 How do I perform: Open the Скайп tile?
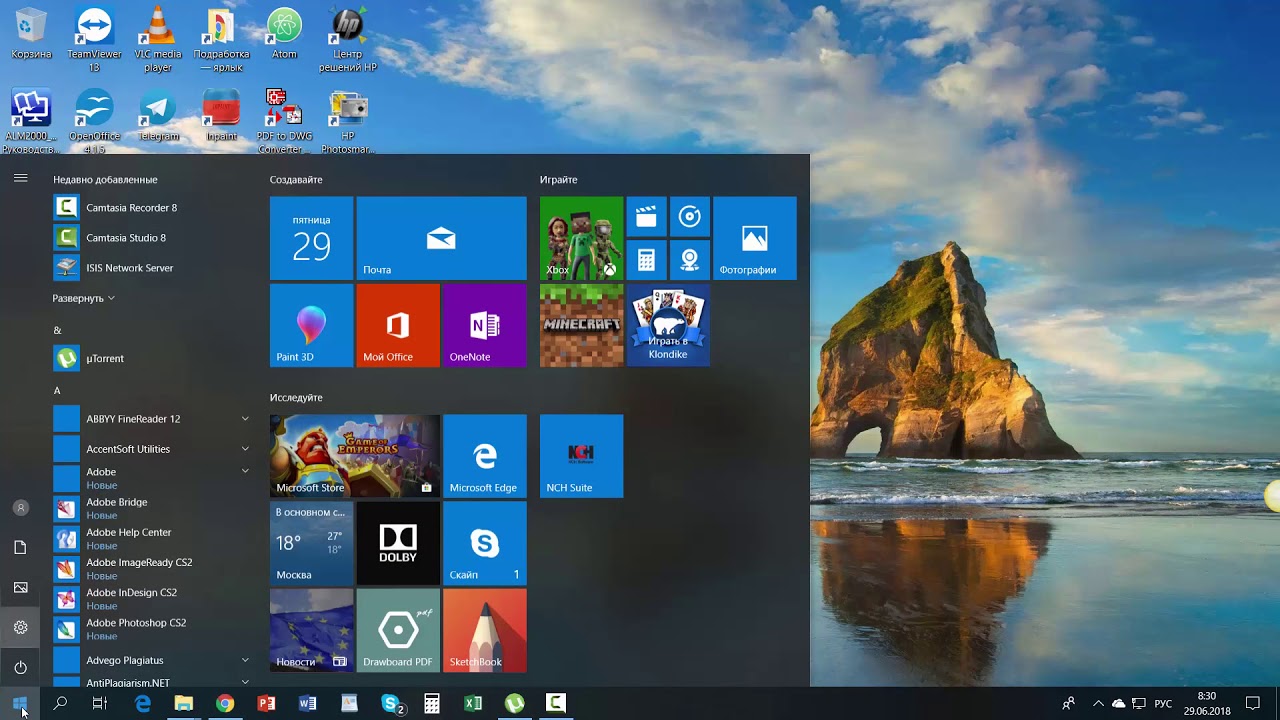tap(484, 543)
